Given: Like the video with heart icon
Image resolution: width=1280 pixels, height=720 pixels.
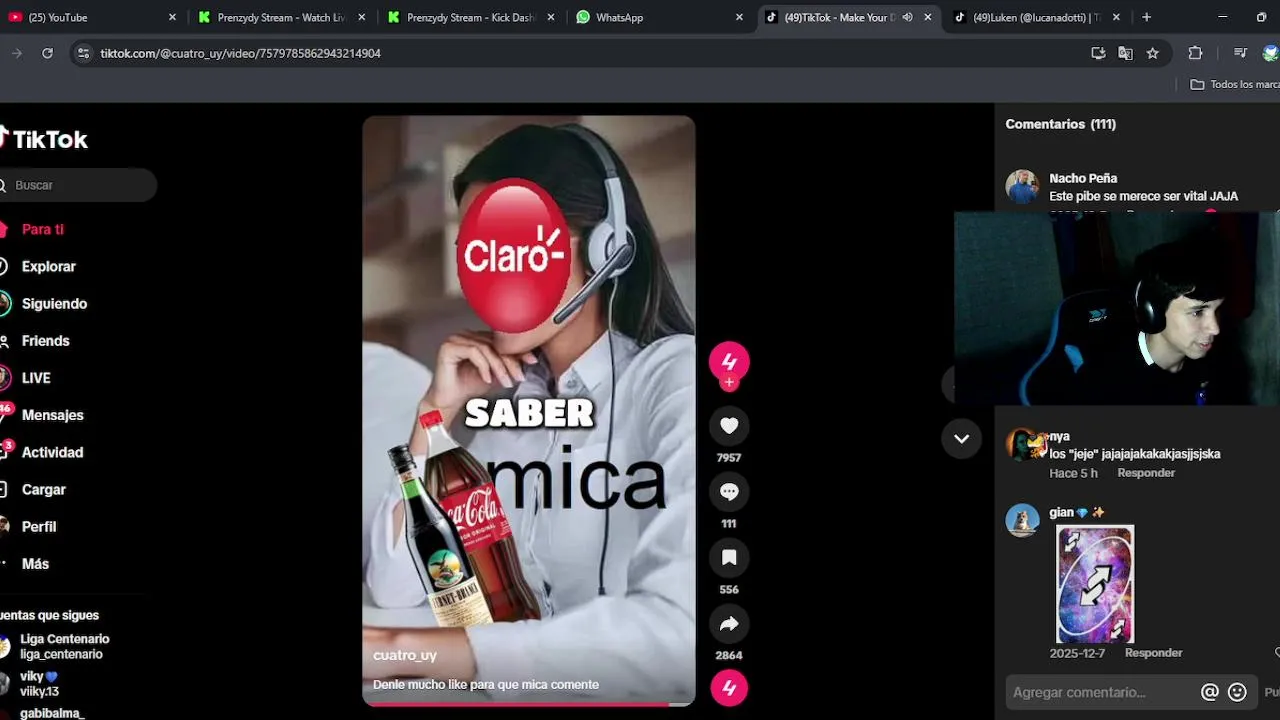Looking at the screenshot, I should [x=729, y=426].
